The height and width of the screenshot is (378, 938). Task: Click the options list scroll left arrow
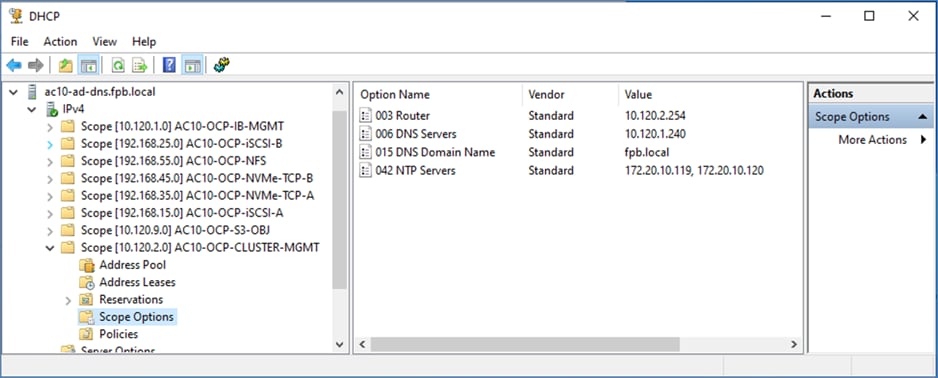click(361, 345)
